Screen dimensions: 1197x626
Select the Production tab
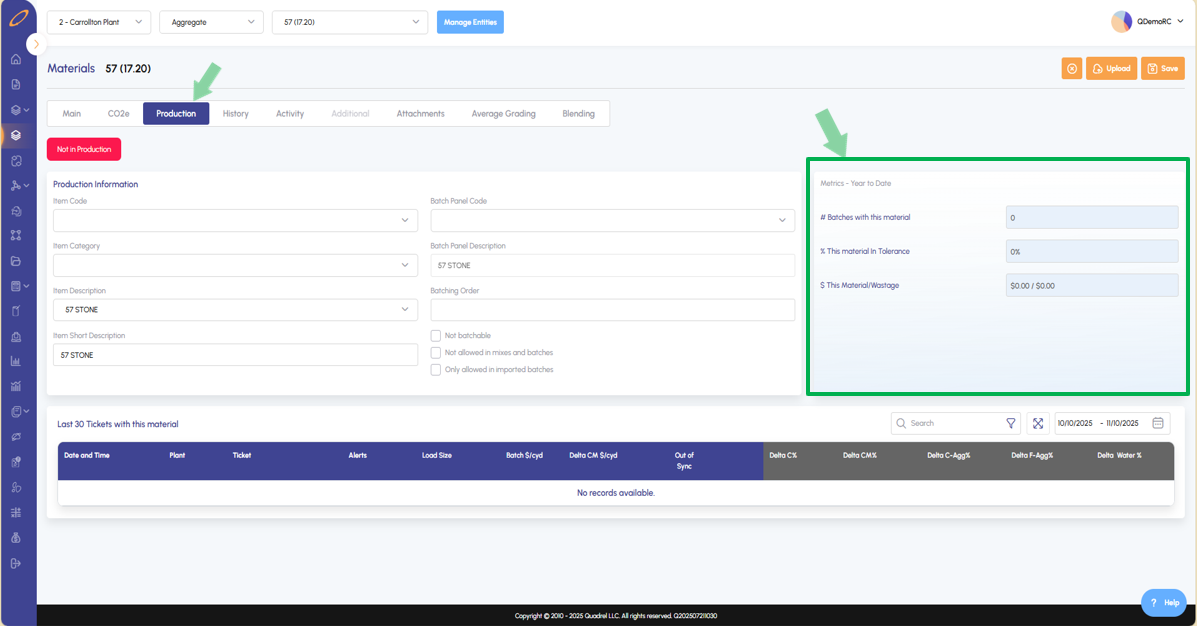[x=176, y=114]
